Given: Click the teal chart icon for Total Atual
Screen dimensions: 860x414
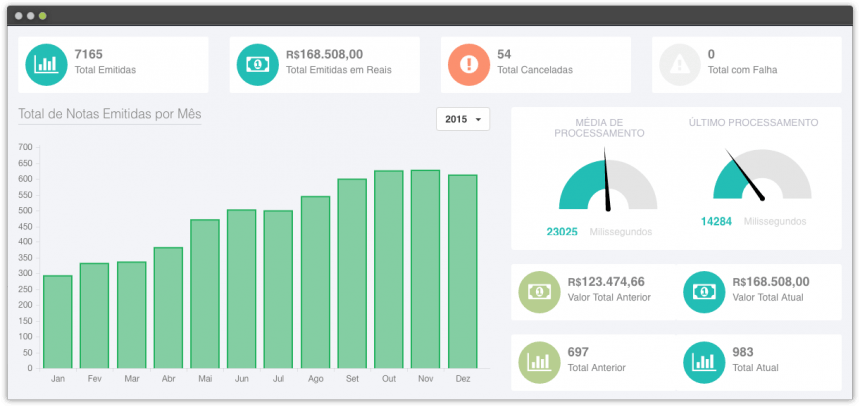Looking at the screenshot, I should tap(704, 362).
